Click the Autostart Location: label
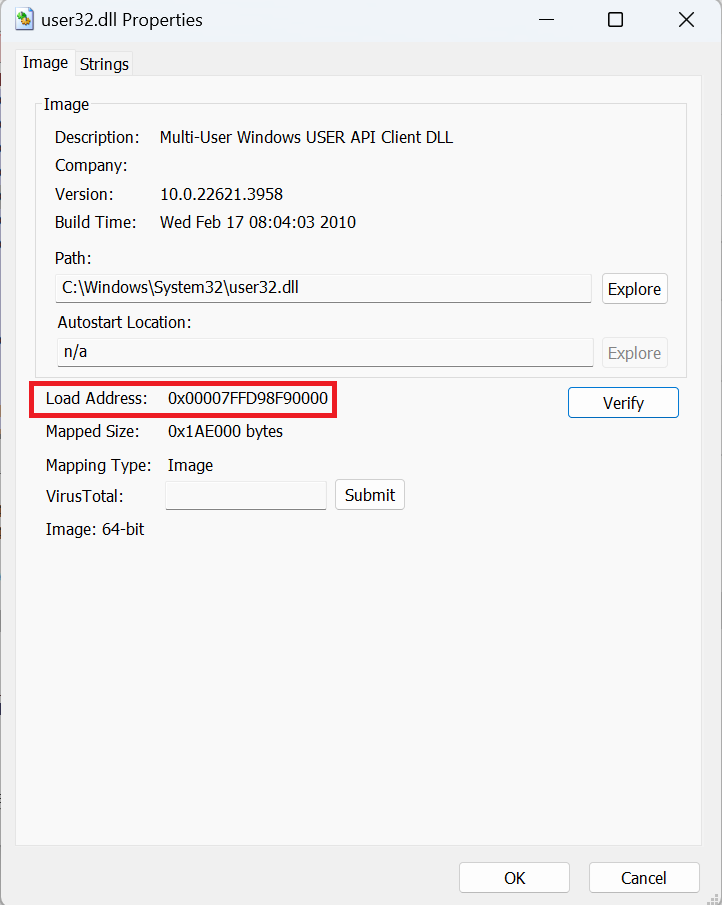 [x=124, y=322]
